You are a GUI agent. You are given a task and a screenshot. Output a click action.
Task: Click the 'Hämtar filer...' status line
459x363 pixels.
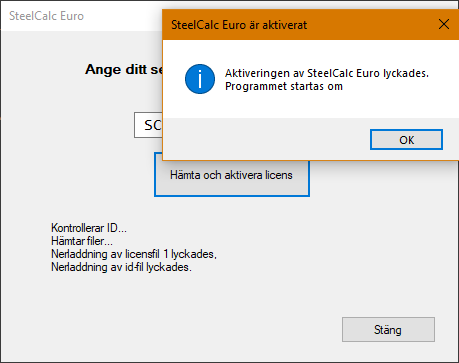[82, 241]
